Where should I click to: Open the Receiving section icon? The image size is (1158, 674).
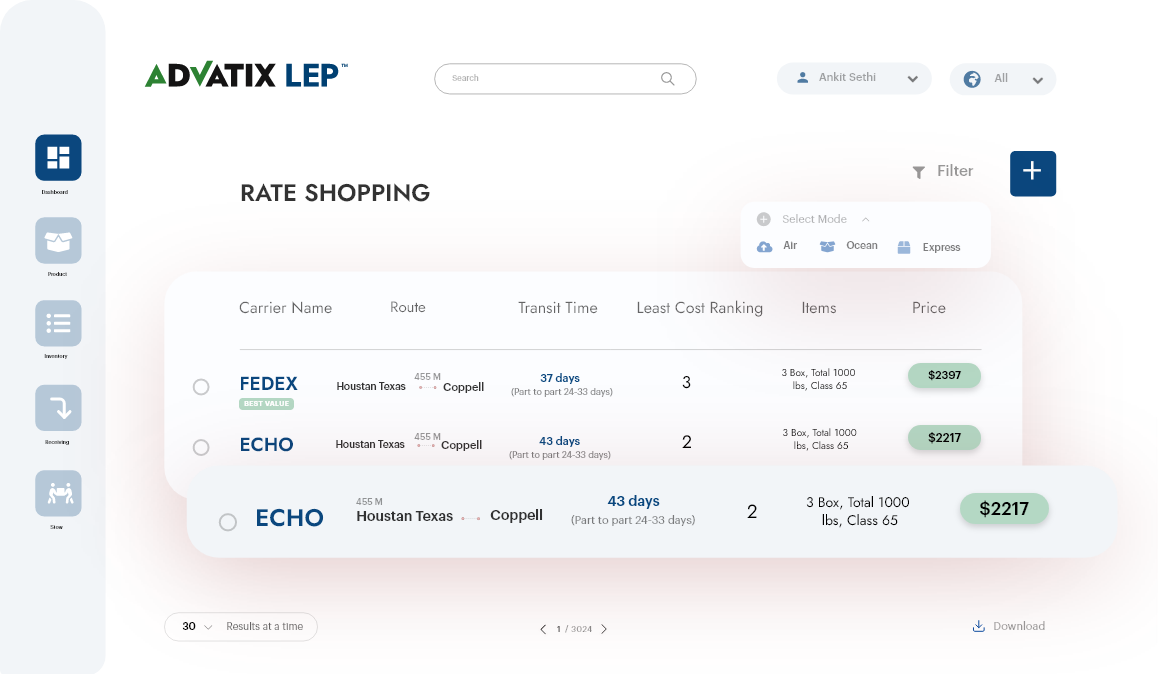point(58,408)
